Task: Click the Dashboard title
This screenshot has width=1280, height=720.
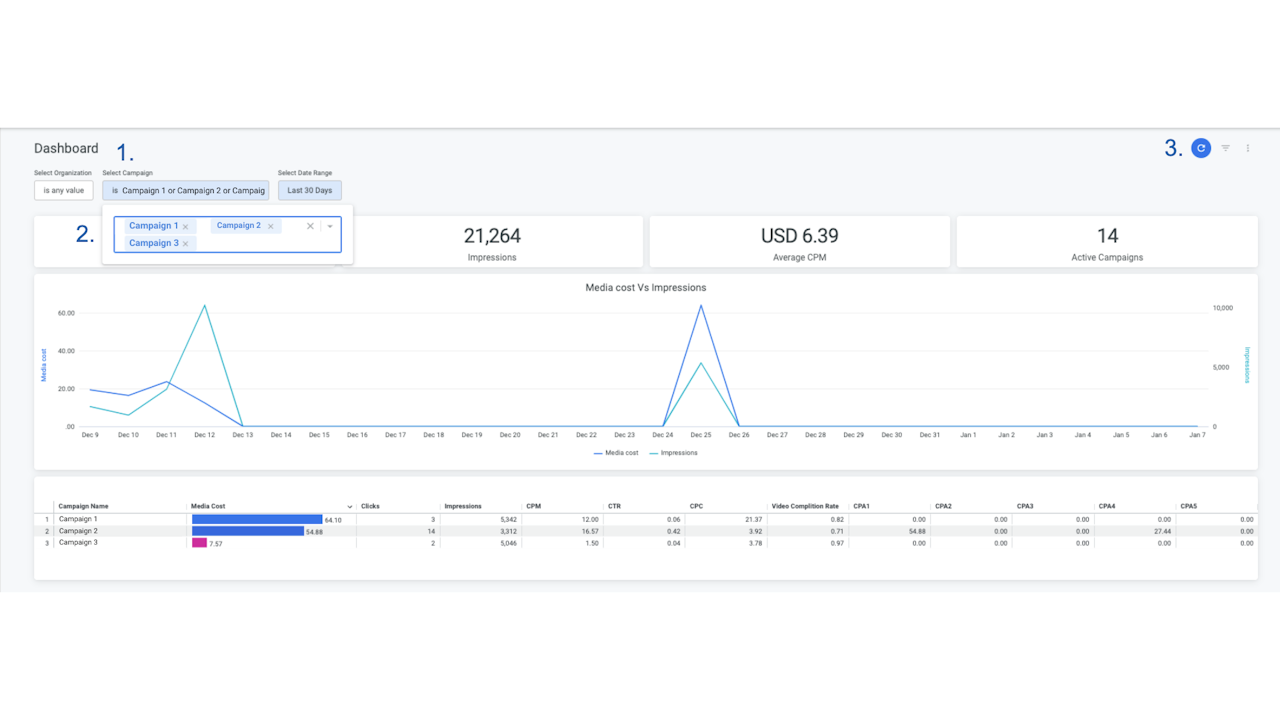Action: [66, 148]
